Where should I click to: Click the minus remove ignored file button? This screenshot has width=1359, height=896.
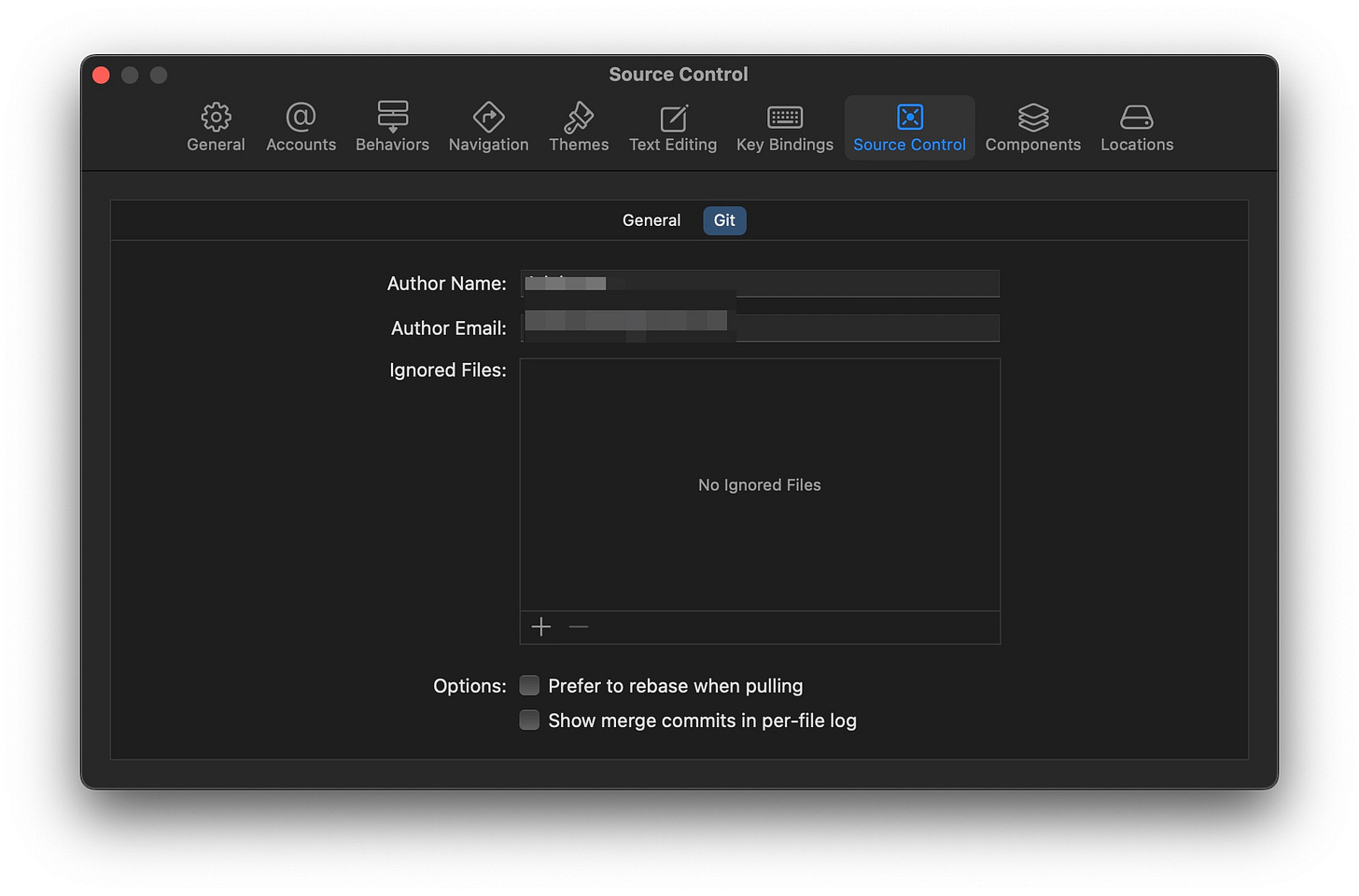(x=579, y=627)
